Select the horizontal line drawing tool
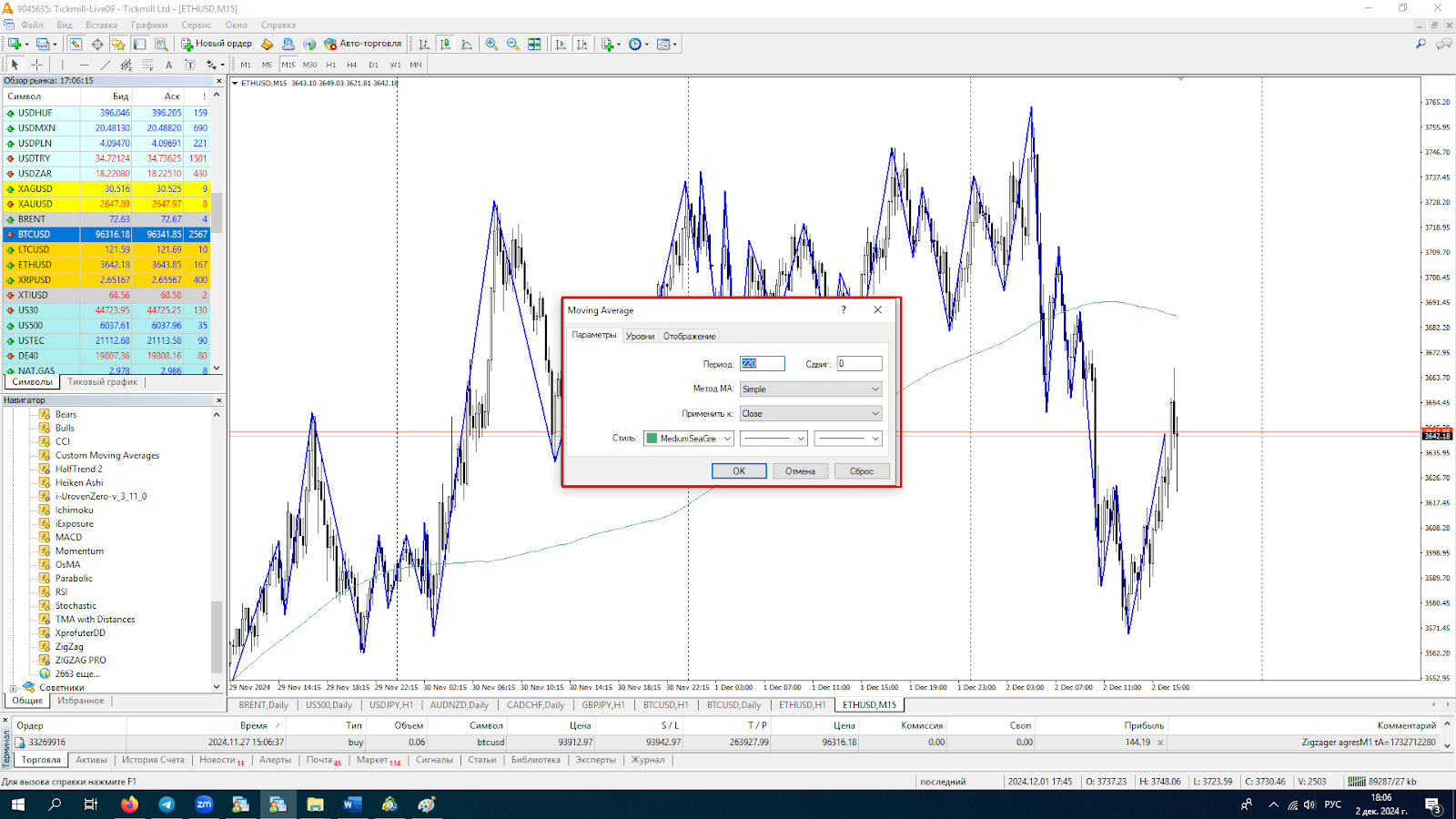This screenshot has height=819, width=1456. click(84, 65)
